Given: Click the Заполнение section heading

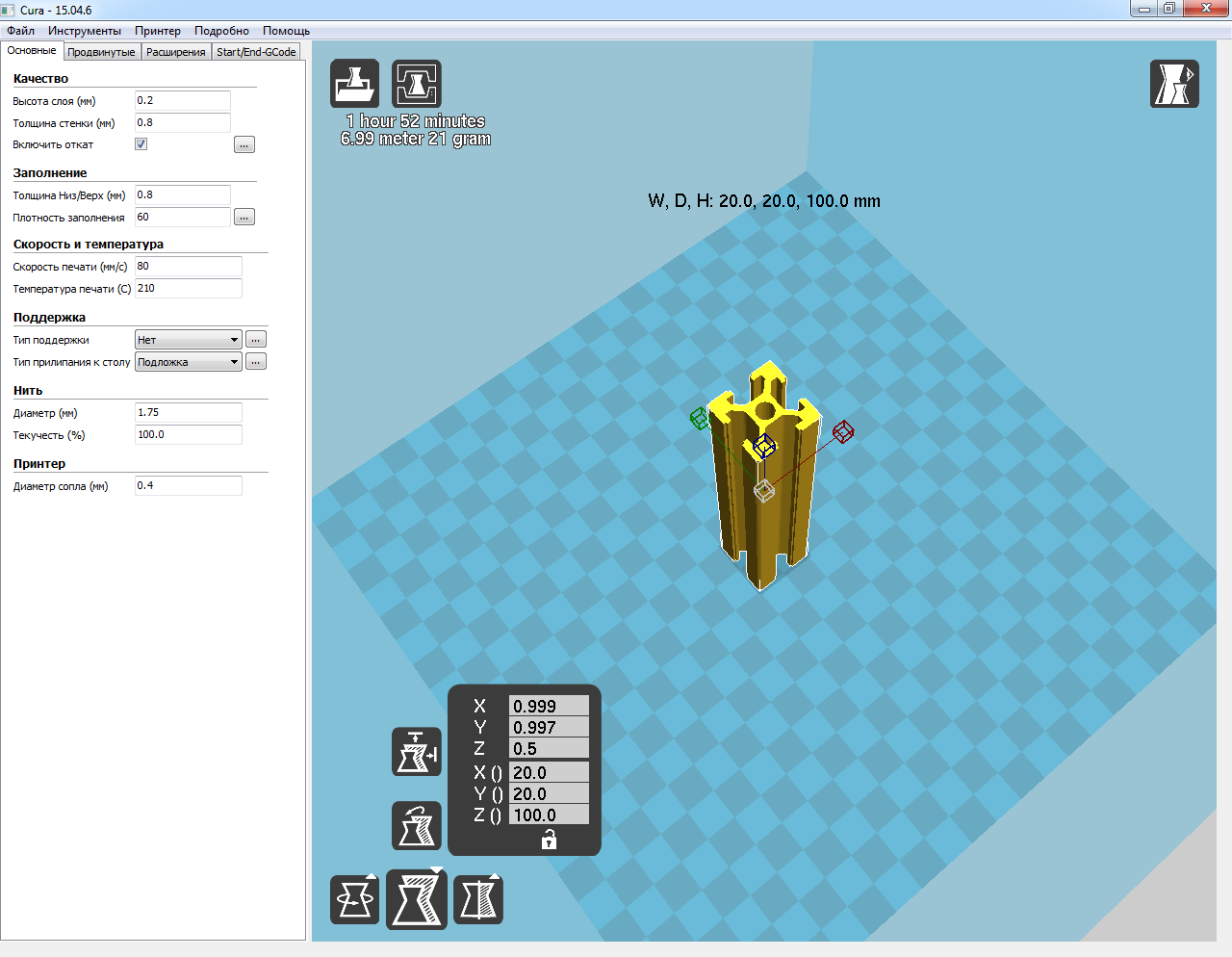Looking at the screenshot, I should tap(50, 173).
